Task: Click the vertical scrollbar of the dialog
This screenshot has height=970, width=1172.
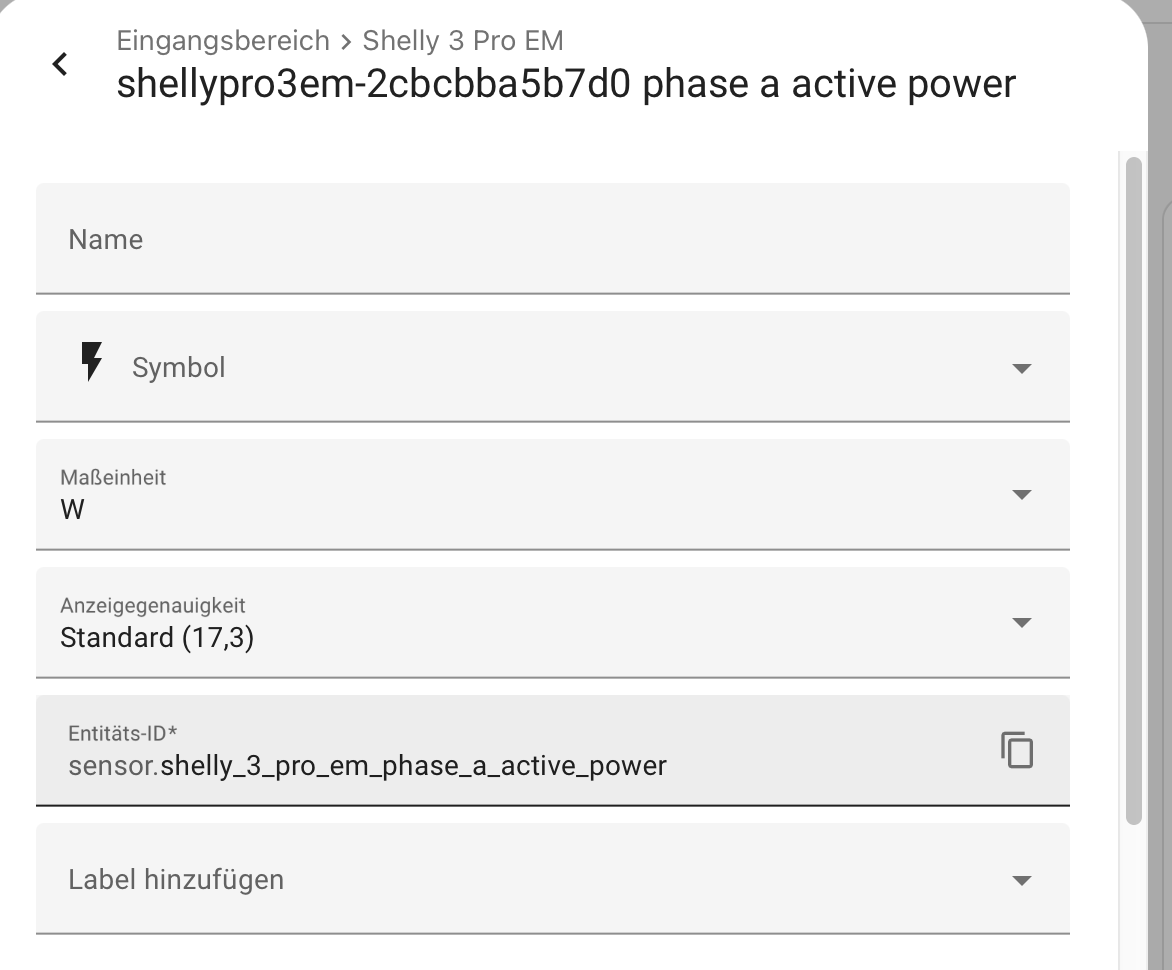Action: point(1133,490)
